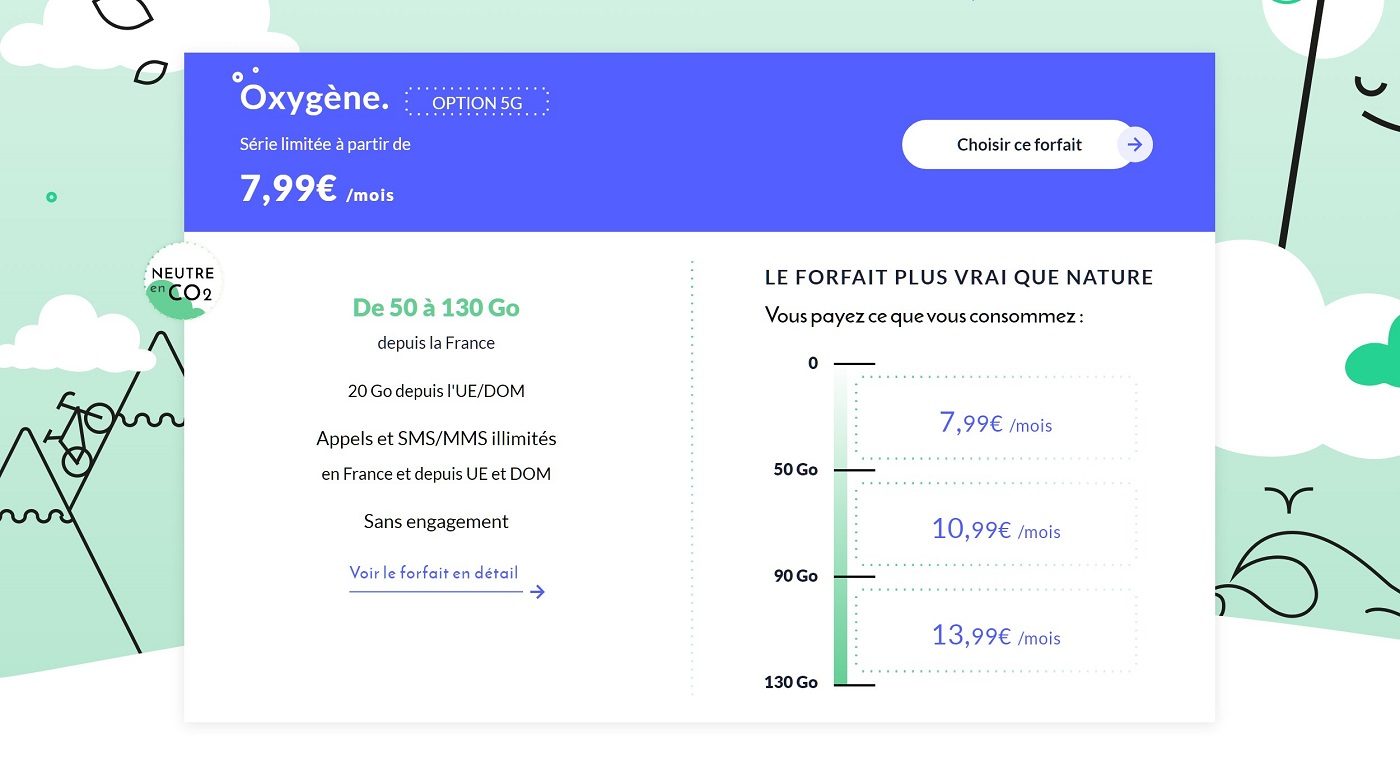Click the arrow next to 'Voir le forfait en détail'
1400x771 pixels.
[x=537, y=592]
